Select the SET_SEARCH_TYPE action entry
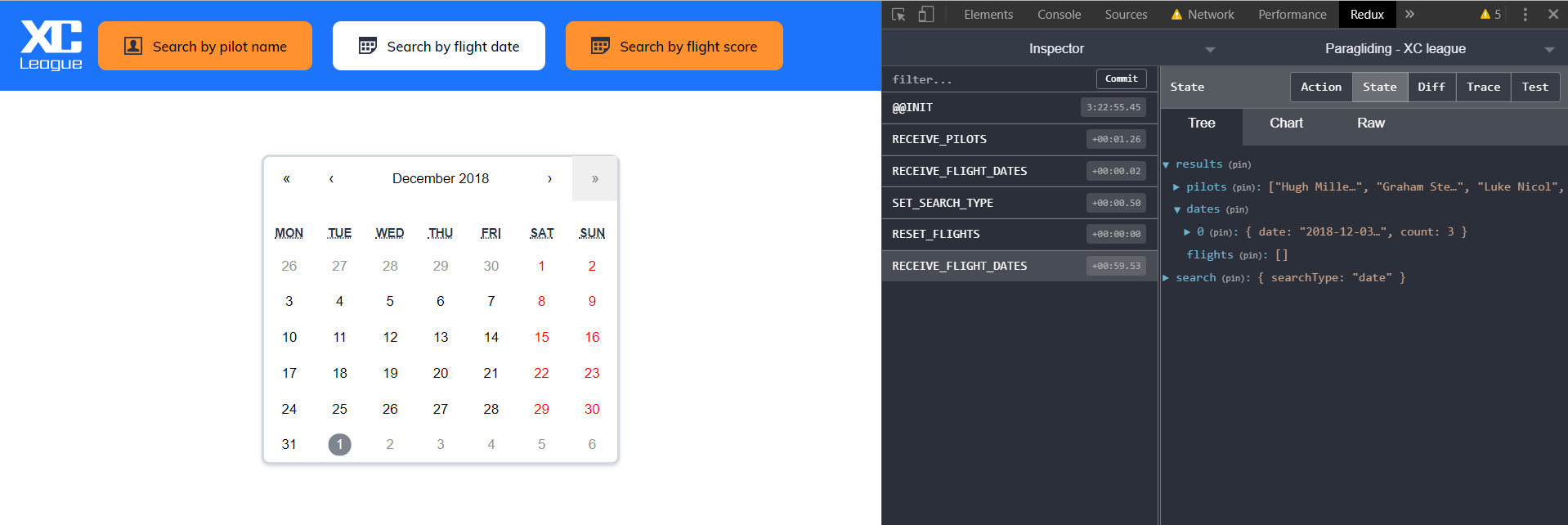Screen dimensions: 1568x525 1019,203
